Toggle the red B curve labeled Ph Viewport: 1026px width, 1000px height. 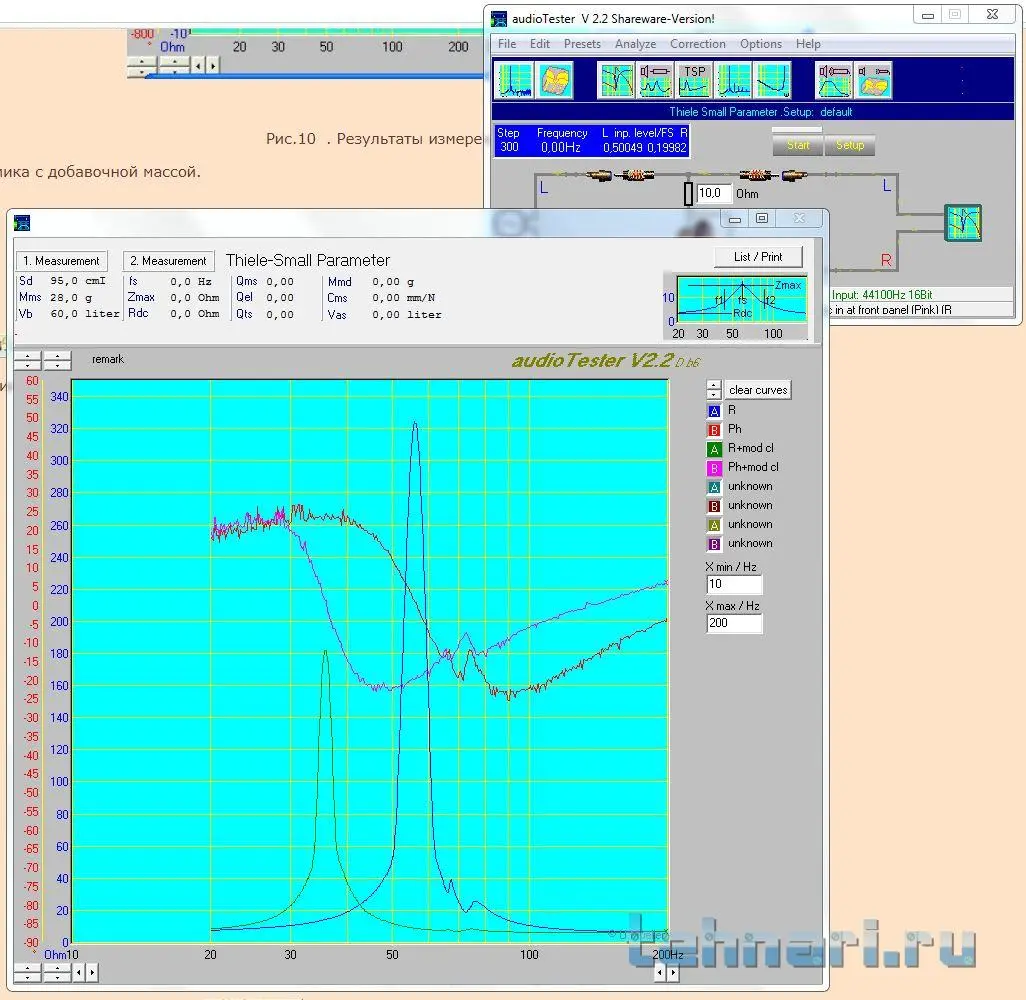[x=714, y=430]
